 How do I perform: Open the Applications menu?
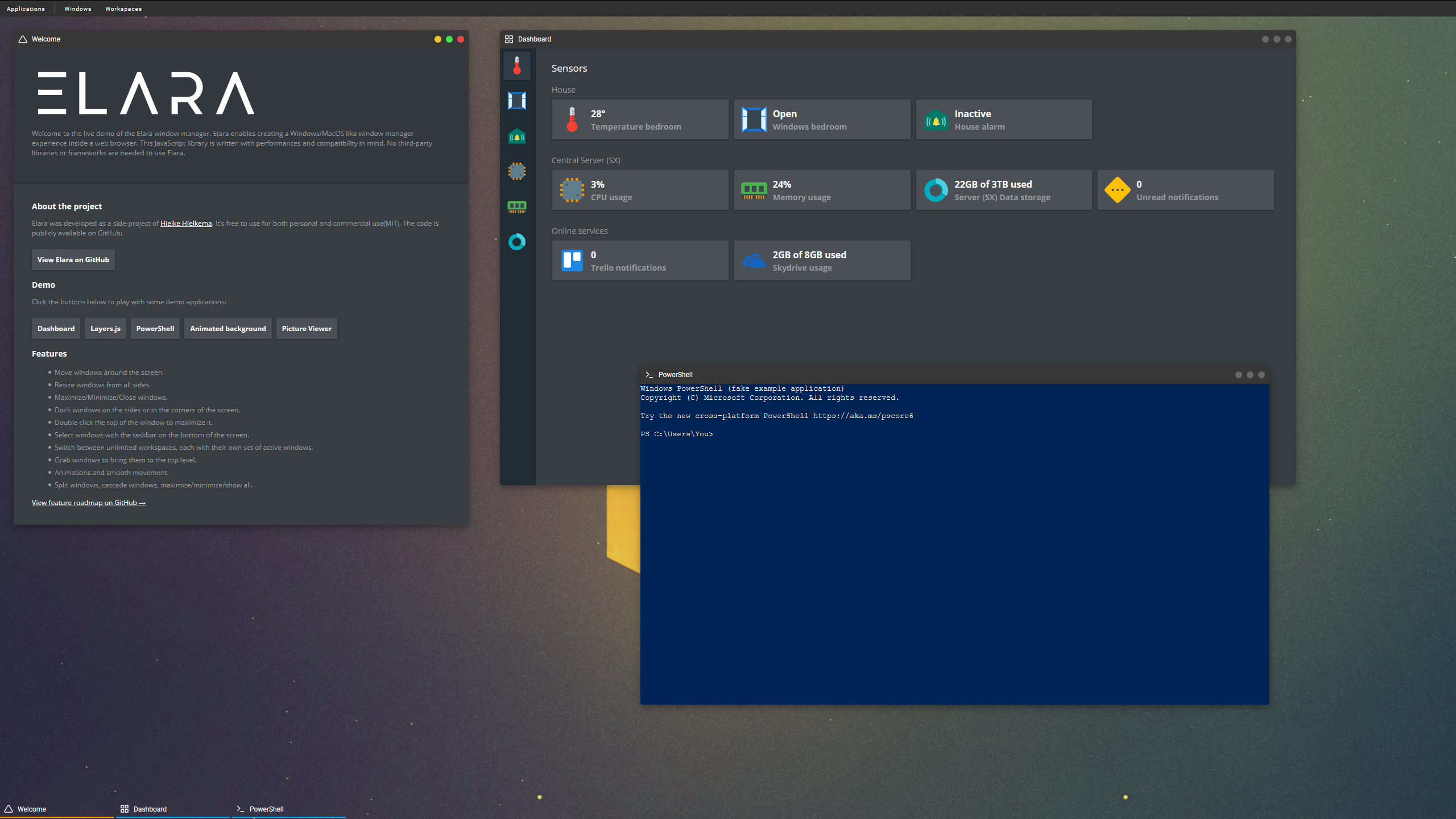pos(26,9)
